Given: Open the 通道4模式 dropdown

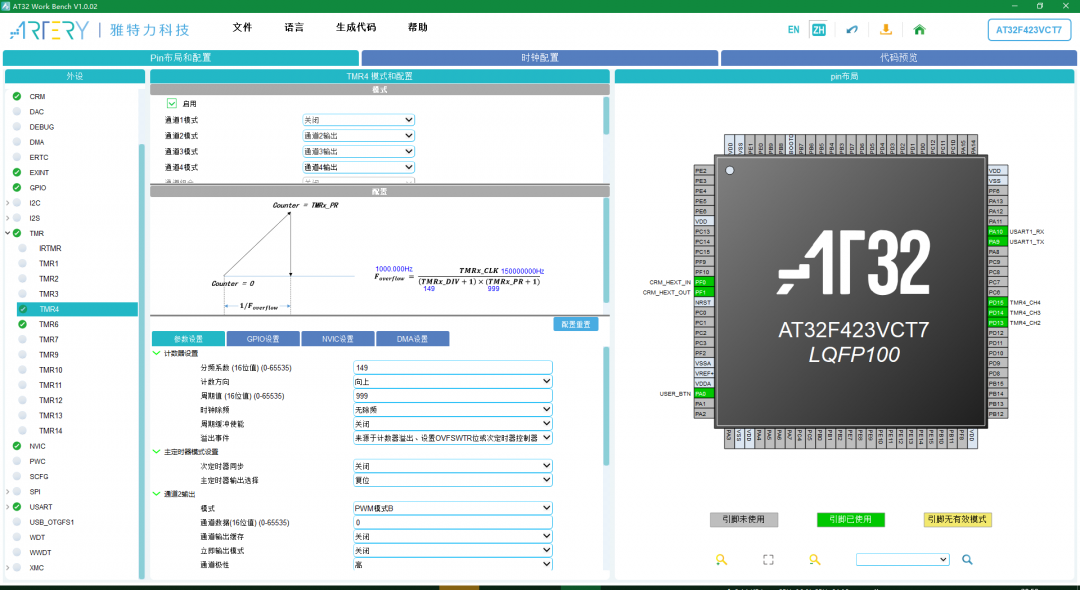Looking at the screenshot, I should point(358,167).
